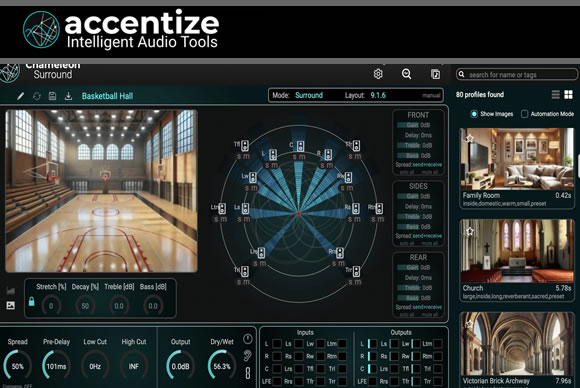Show the room image view icon
580x388 pixels.
click(x=11, y=305)
